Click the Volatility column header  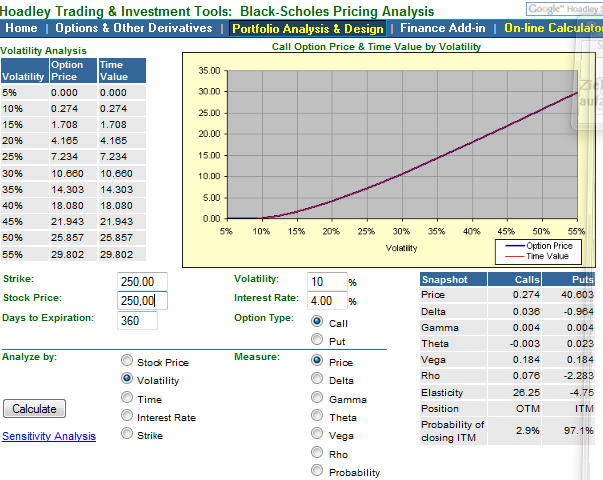click(x=25, y=71)
